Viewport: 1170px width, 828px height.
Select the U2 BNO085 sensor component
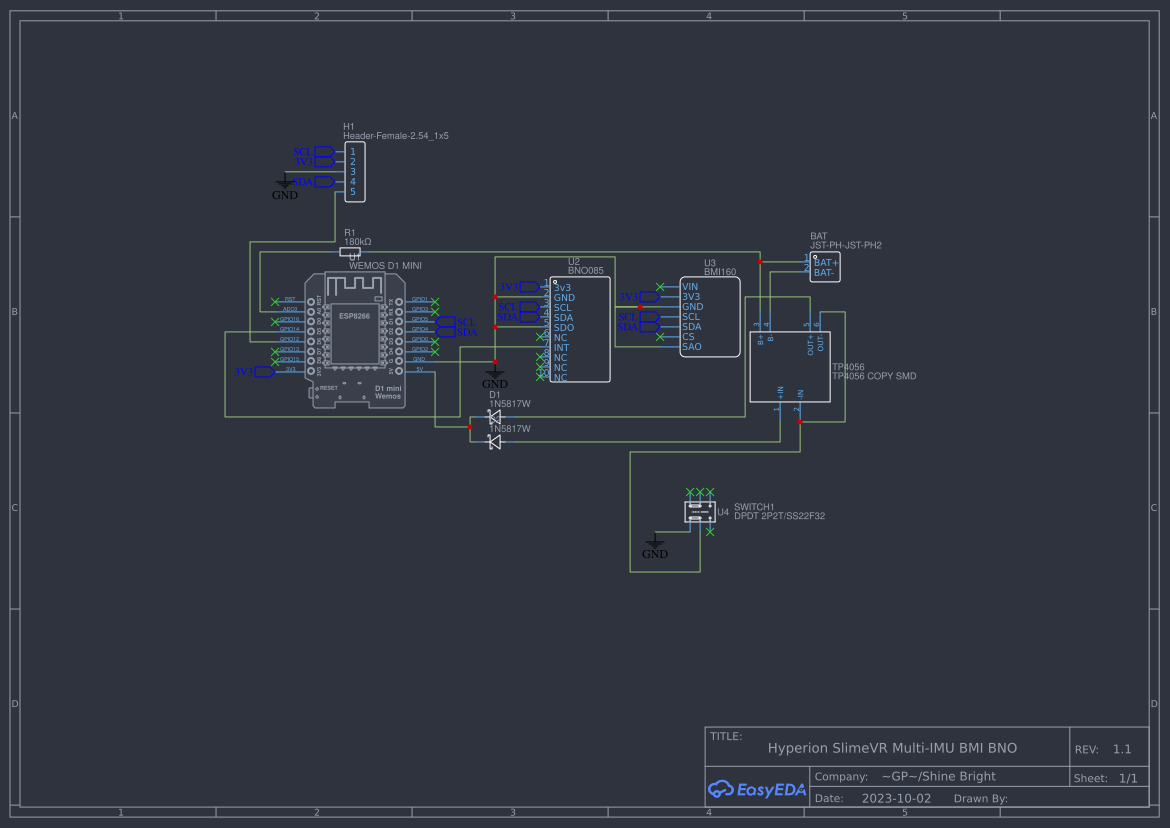[x=580, y=330]
